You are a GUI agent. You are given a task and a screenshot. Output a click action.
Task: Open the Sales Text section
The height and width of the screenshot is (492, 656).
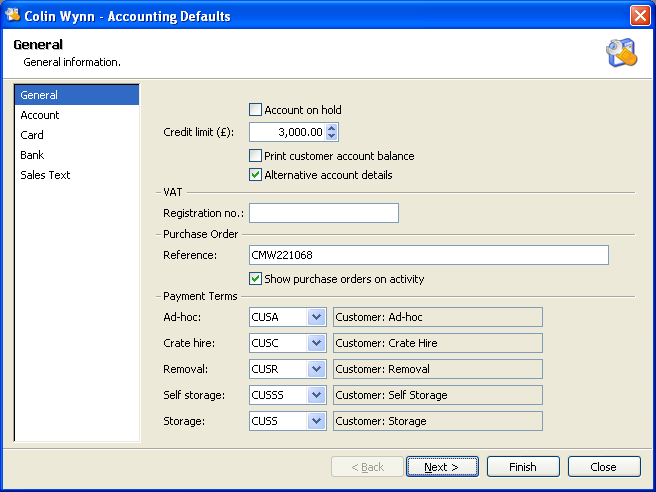pos(45,175)
